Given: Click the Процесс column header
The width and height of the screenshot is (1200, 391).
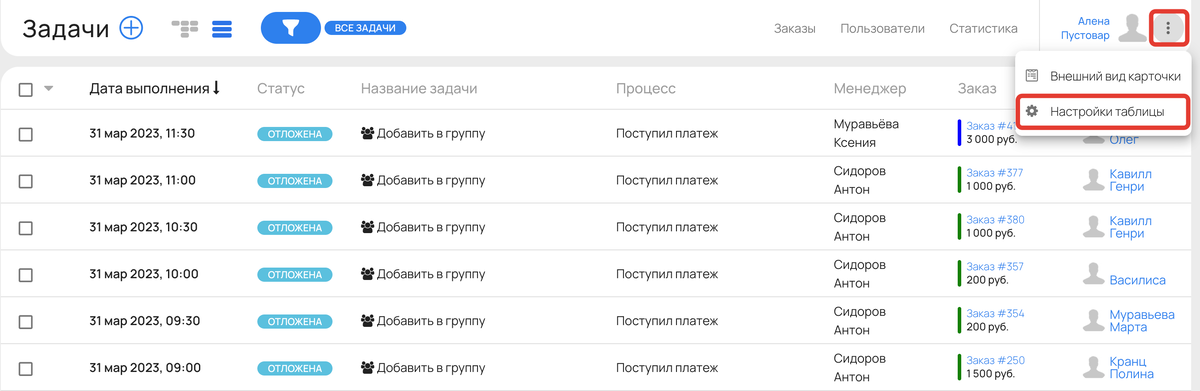Looking at the screenshot, I should [x=646, y=88].
